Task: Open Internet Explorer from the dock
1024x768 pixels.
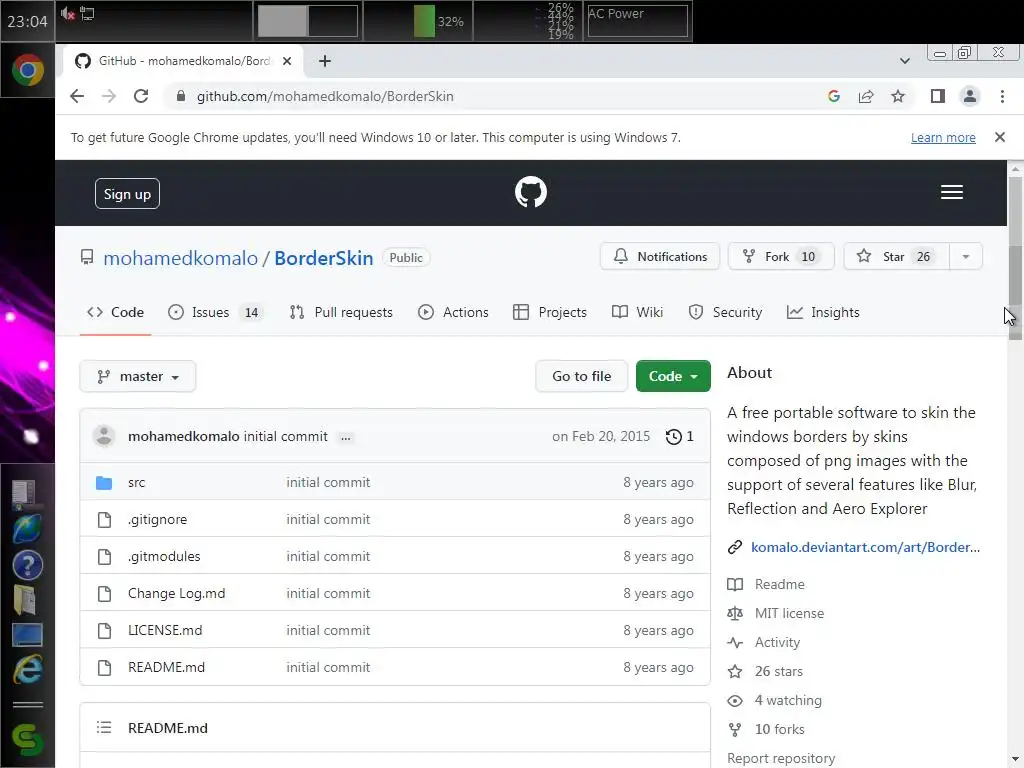Action: point(27,669)
